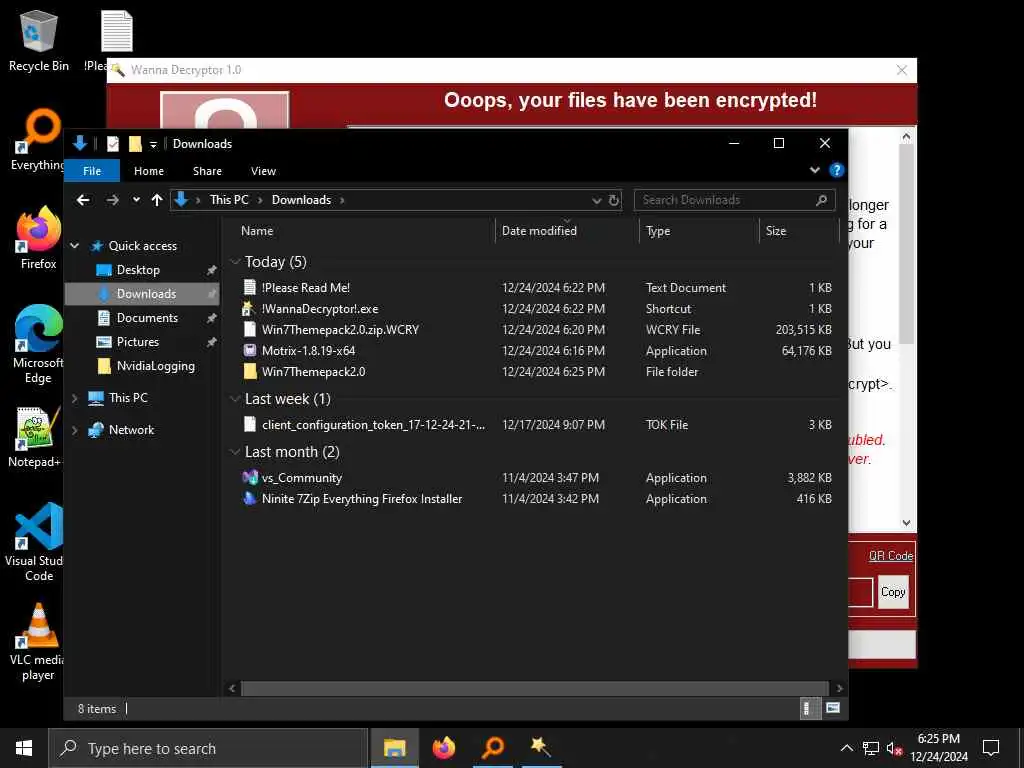Select Win7Themepack2.0.zip.WCRY file

(340, 330)
